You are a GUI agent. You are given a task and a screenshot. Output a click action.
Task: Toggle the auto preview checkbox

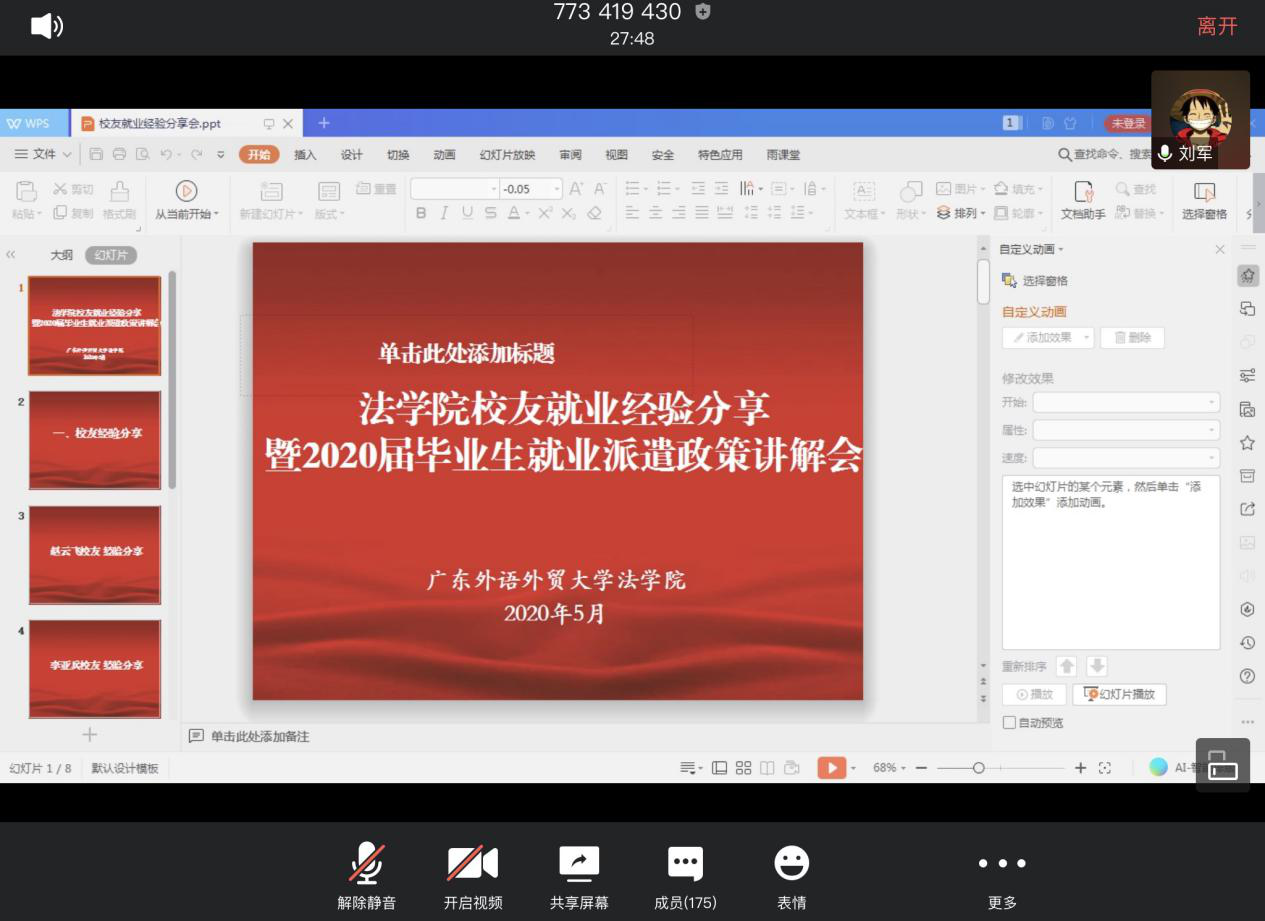1009,723
